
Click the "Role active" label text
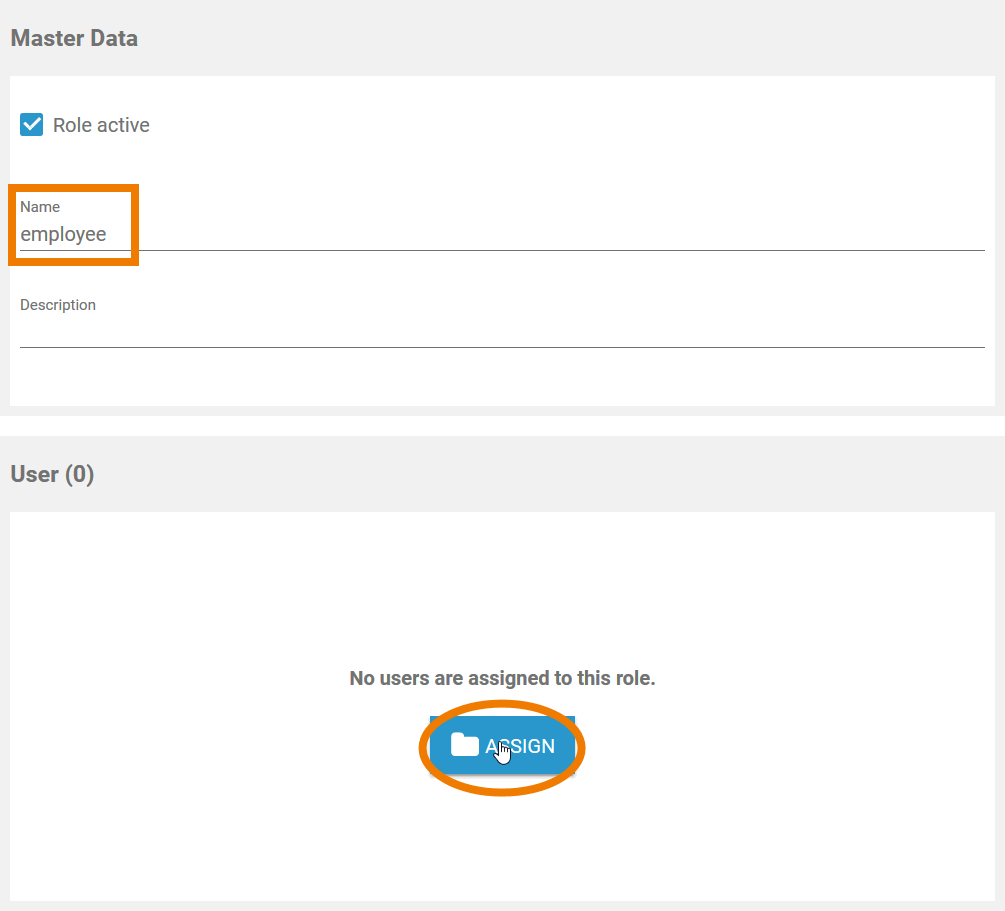click(x=101, y=125)
